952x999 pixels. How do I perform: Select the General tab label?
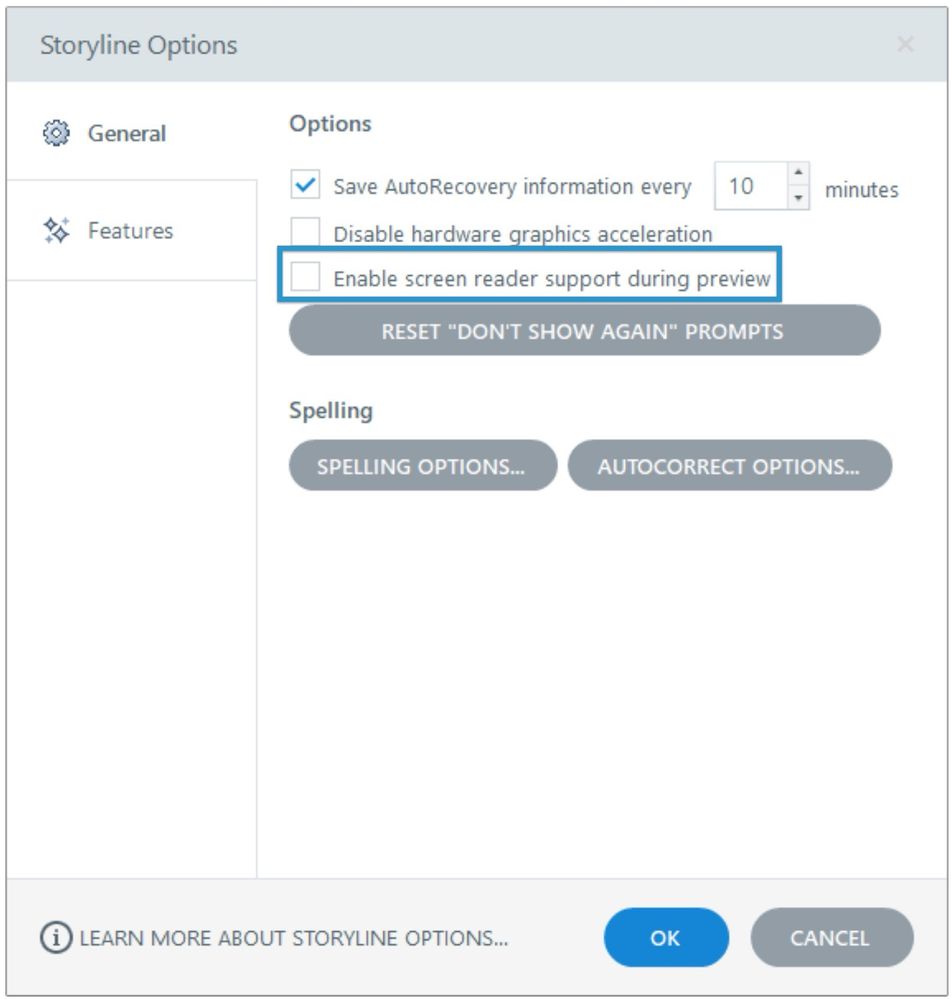(127, 133)
